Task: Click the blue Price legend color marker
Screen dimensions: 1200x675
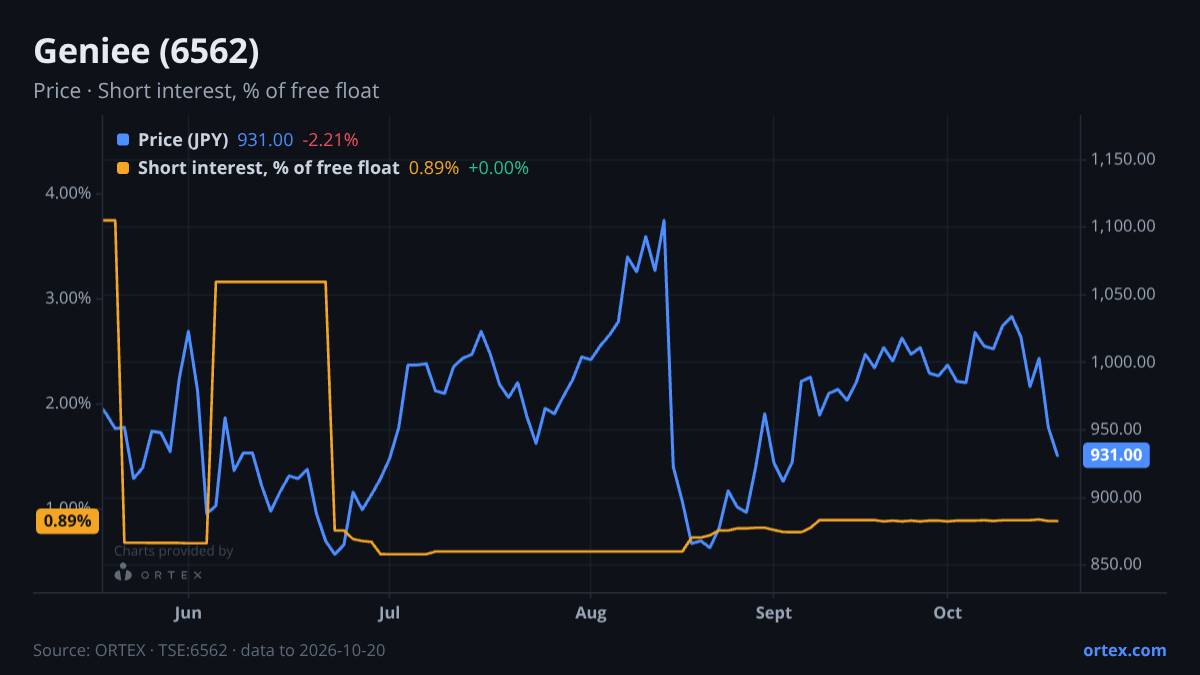Action: (123, 140)
